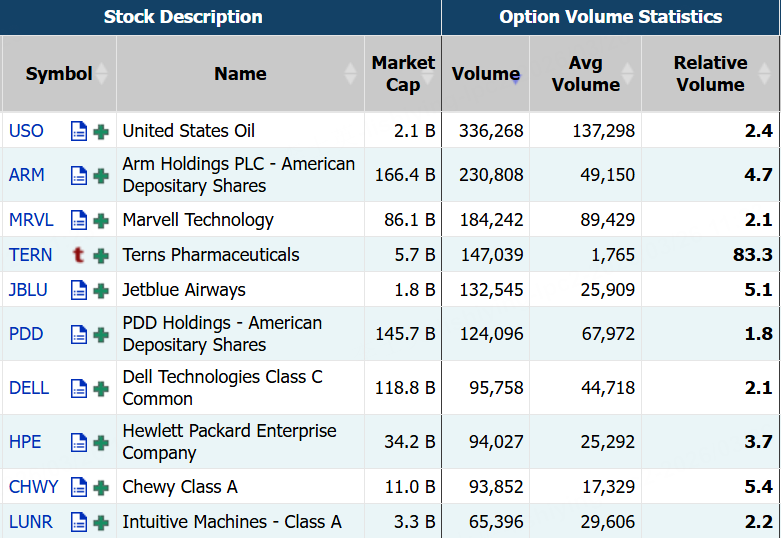Screen dimensions: 781x538
Task: Open the USO ticker symbol link
Action: click(26, 131)
